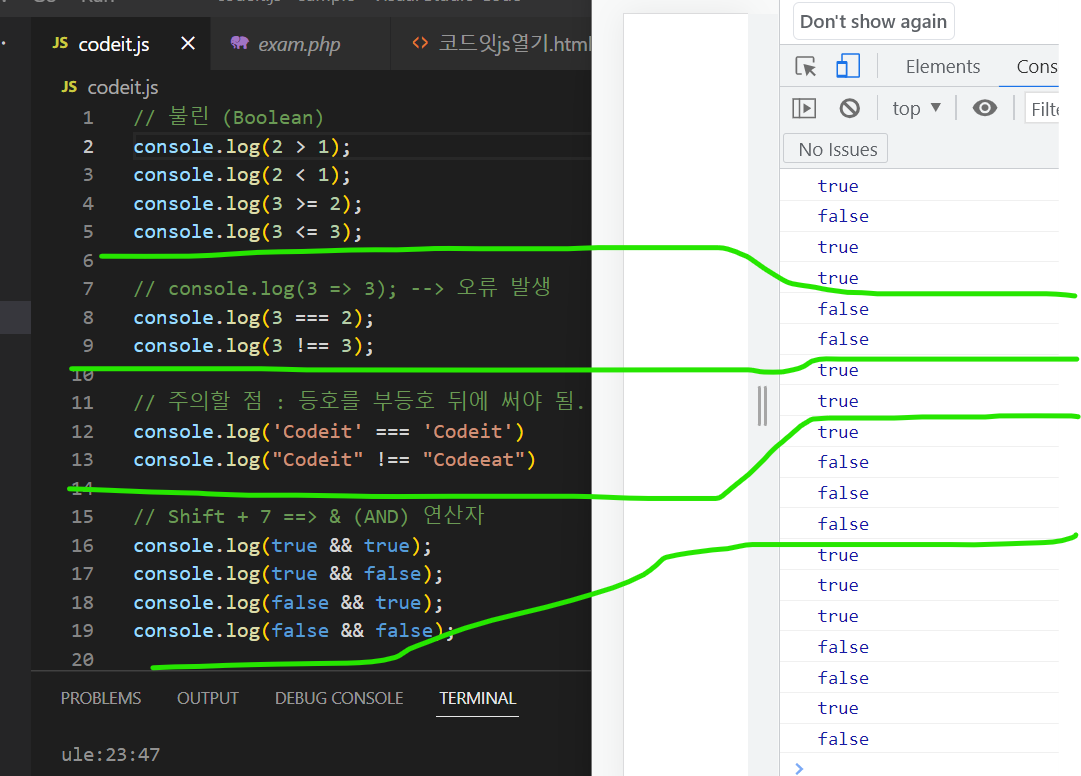Focus the console Filter input field
Viewport: 1081px width, 776px height.
[x=1042, y=109]
